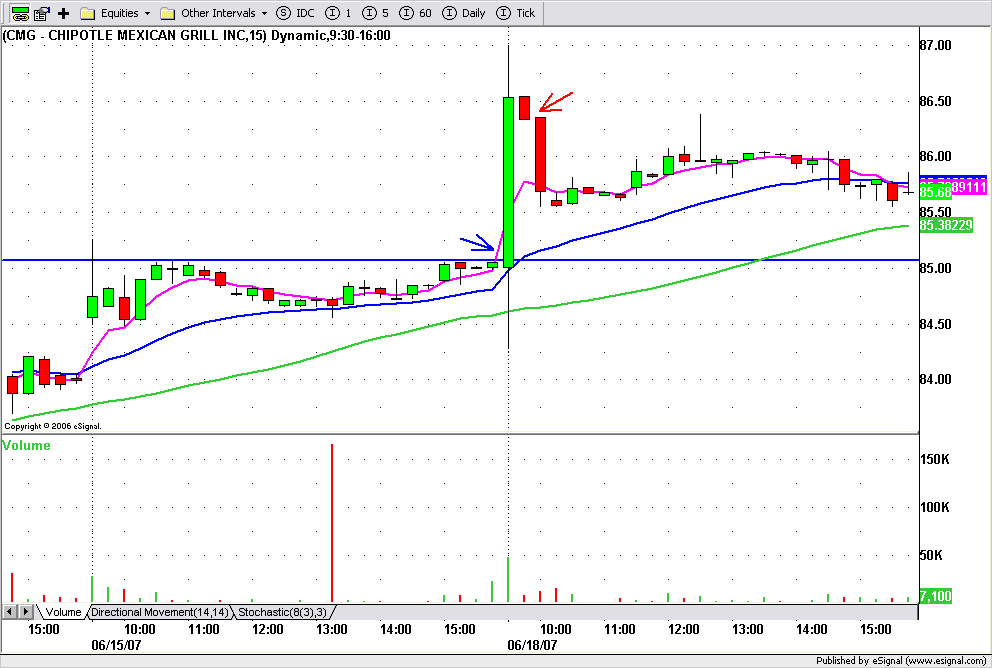992x668 pixels.
Task: Click the green 85.38229 price label
Action: (946, 225)
